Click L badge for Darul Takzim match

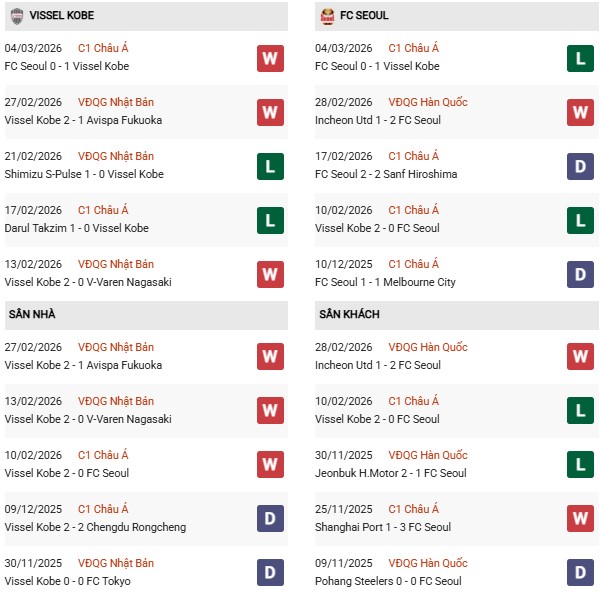click(x=270, y=220)
